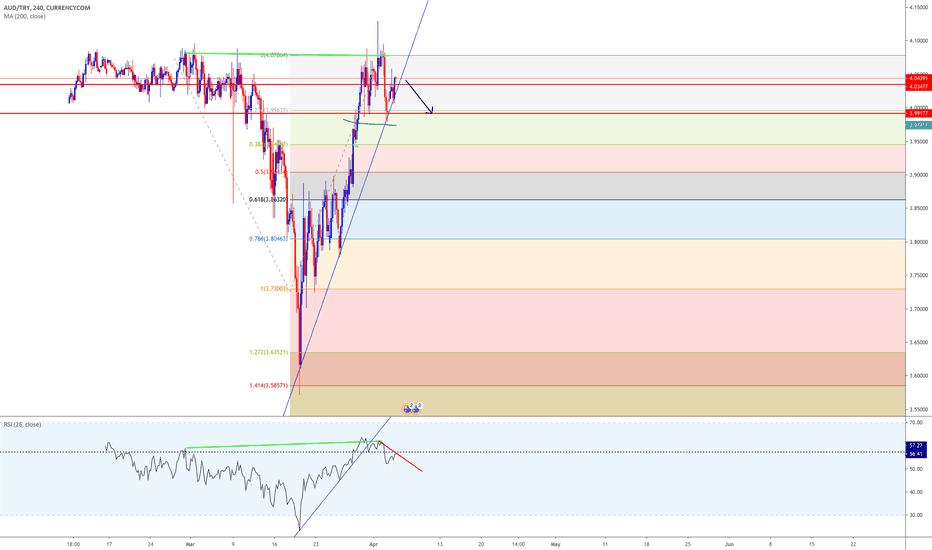The height and width of the screenshot is (550, 932).
Task: Click the 3.99177 red price label
Action: (917, 113)
